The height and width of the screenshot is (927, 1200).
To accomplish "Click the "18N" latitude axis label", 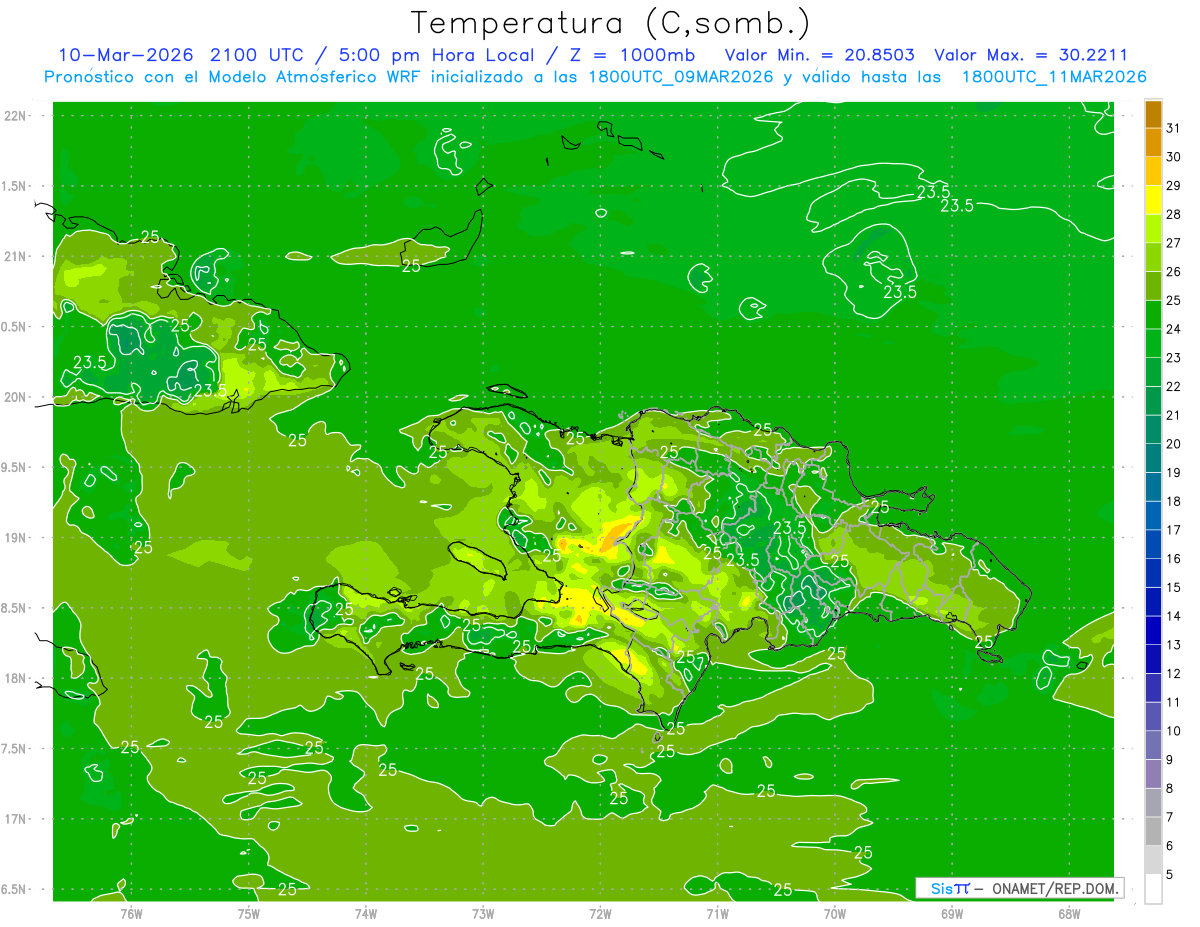I will pos(14,678).
